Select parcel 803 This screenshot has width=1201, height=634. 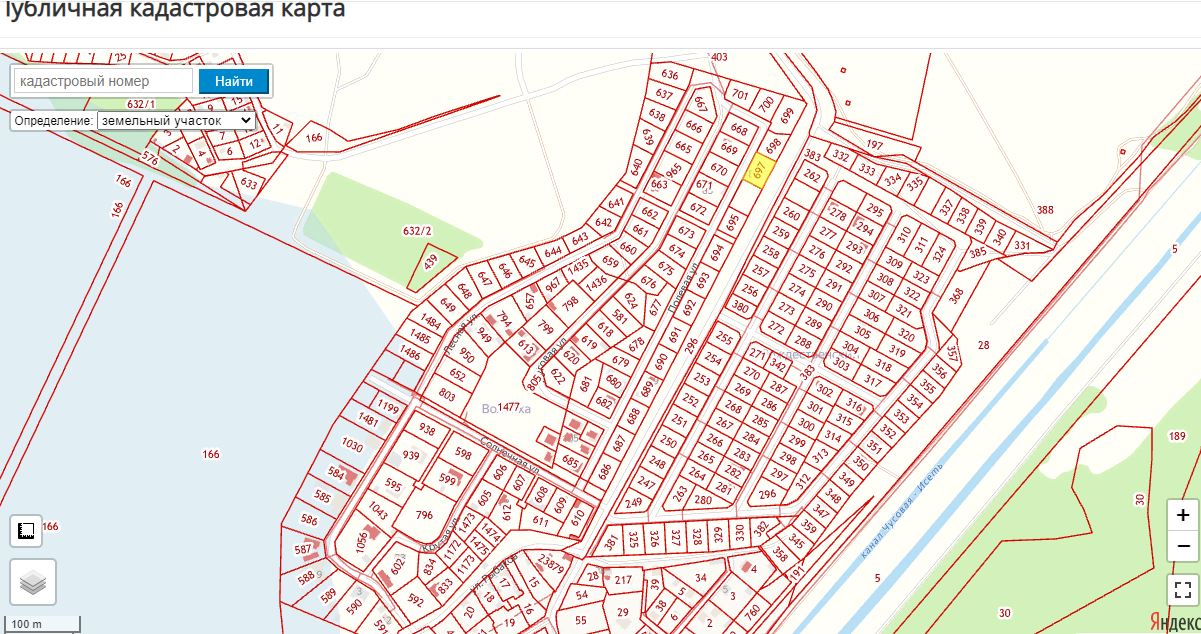point(447,395)
